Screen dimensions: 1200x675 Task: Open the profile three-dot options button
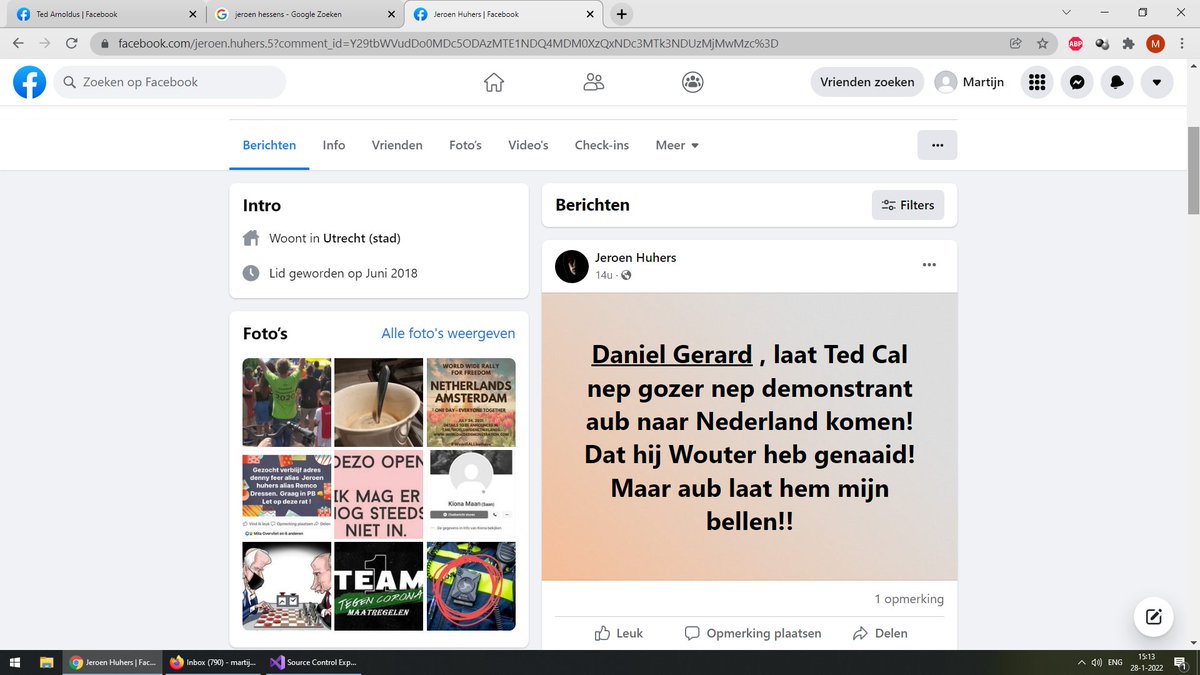pyautogui.click(x=937, y=145)
